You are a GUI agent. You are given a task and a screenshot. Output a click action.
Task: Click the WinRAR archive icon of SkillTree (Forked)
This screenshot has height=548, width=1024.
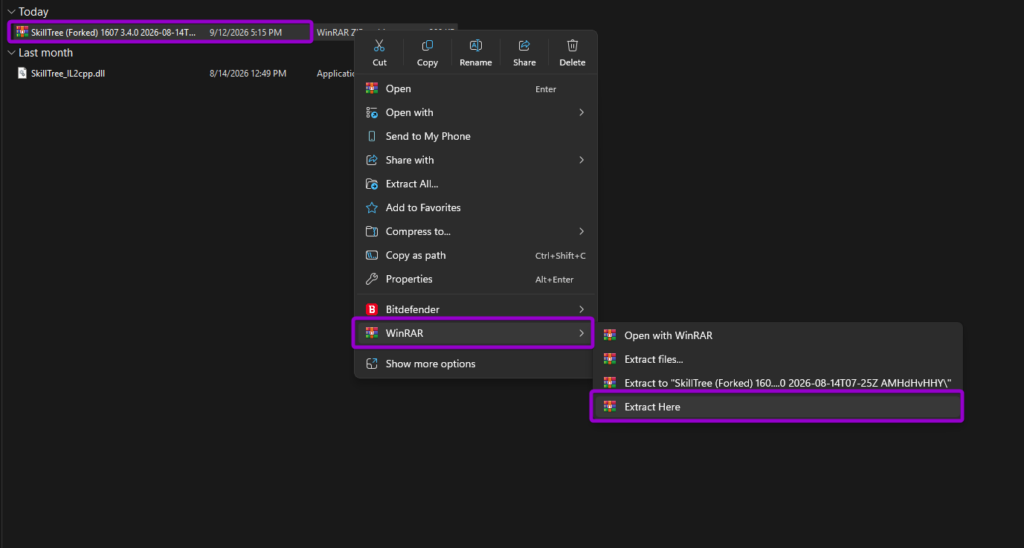pos(22,32)
